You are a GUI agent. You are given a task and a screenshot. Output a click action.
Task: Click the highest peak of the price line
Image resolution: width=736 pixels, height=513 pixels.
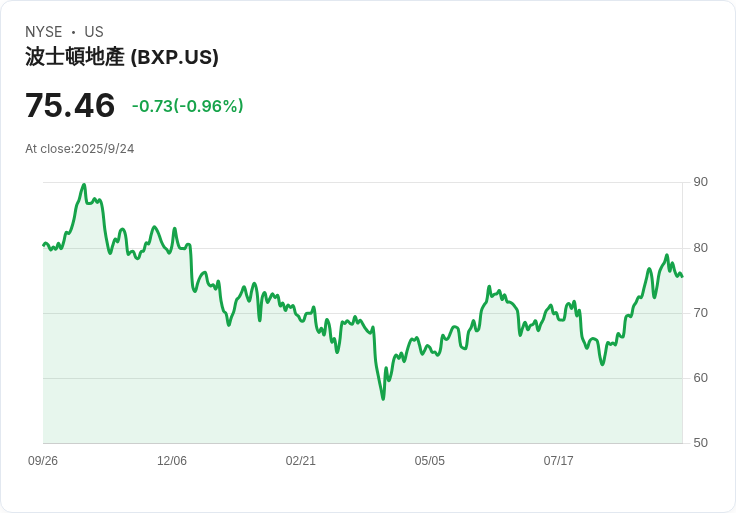tap(84, 185)
